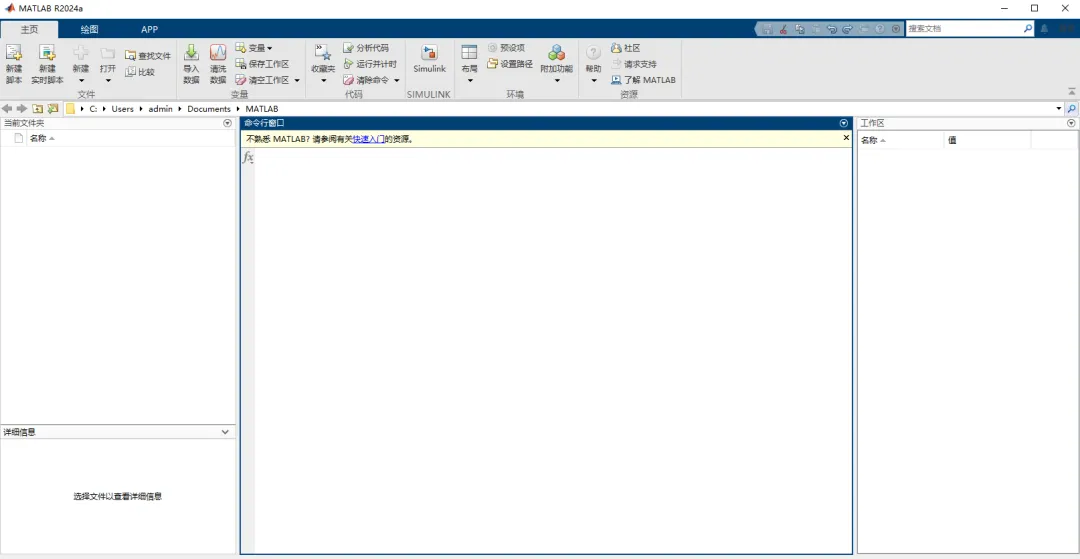The height and width of the screenshot is (559, 1080).
Task: Click 保存工作区 (Save Workspace)
Action: (262, 64)
